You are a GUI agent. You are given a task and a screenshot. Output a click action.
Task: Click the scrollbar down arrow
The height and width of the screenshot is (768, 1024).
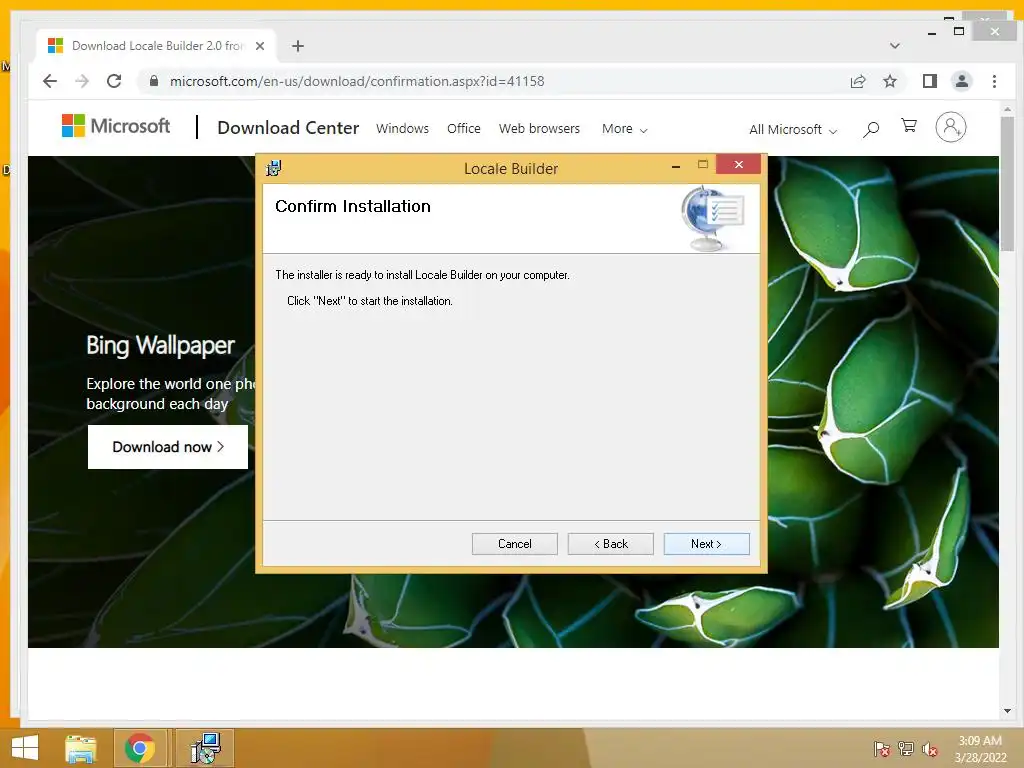1007,711
